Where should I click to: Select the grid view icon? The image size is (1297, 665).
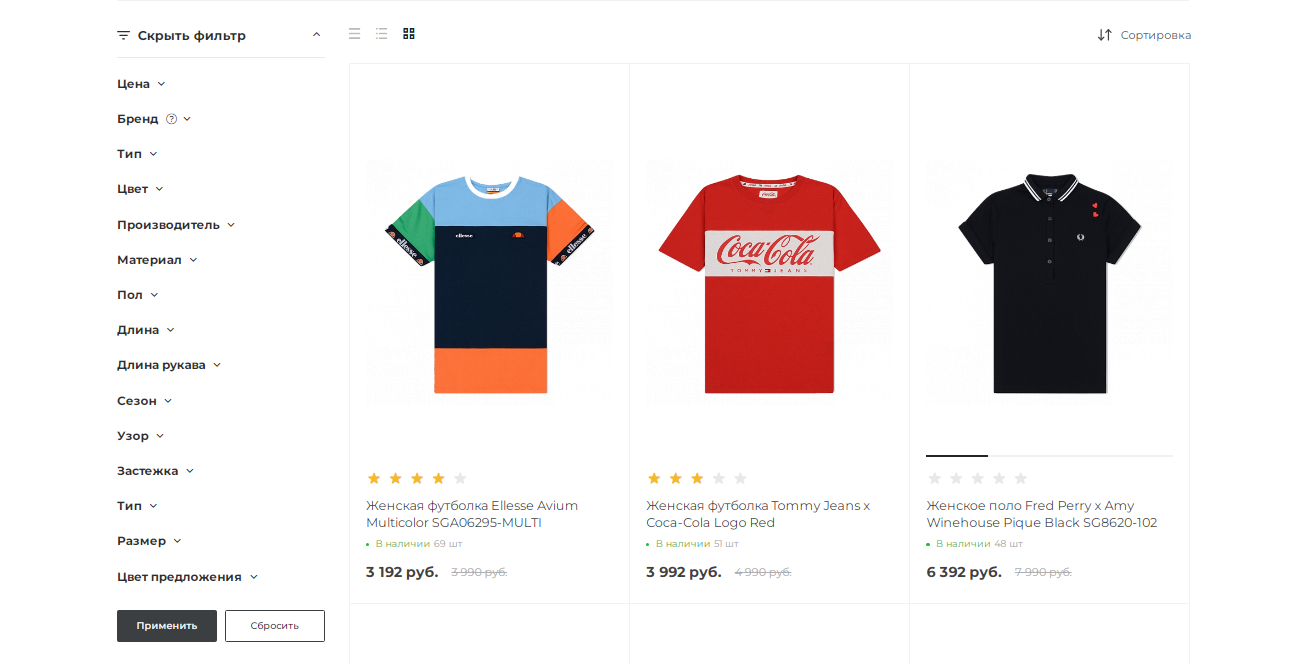tap(408, 34)
